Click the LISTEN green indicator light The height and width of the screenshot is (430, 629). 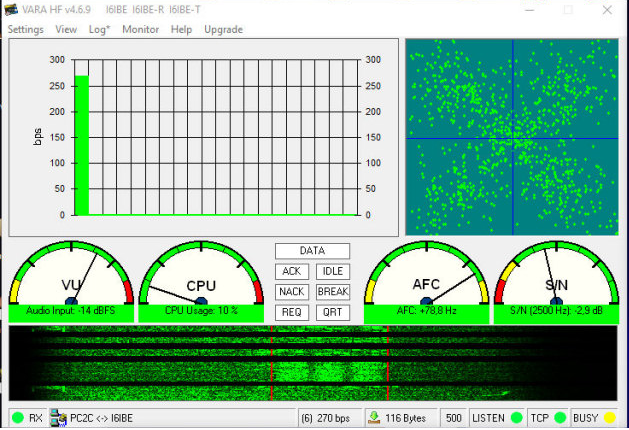517,418
